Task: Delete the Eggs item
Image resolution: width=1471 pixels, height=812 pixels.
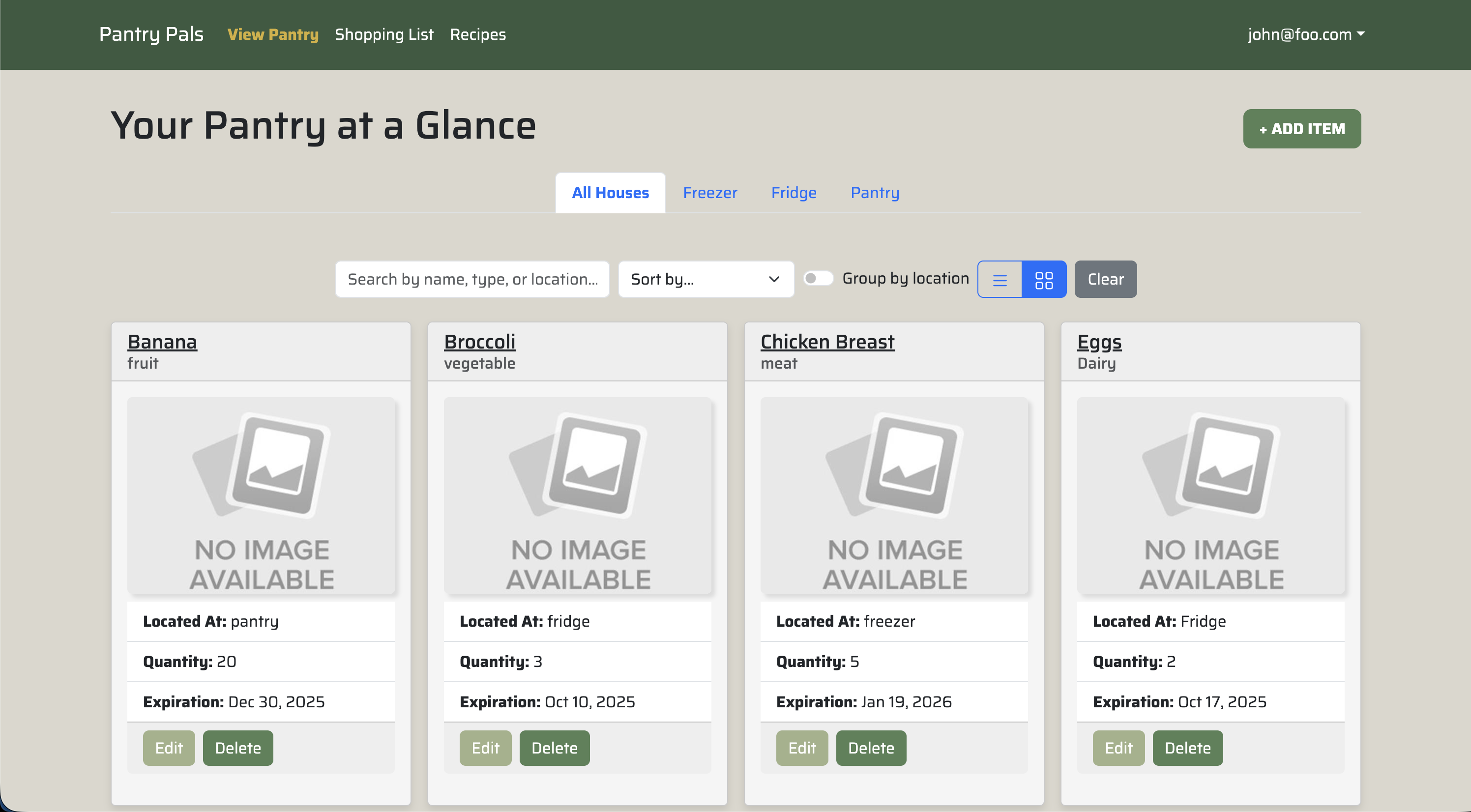Action: pos(1187,748)
